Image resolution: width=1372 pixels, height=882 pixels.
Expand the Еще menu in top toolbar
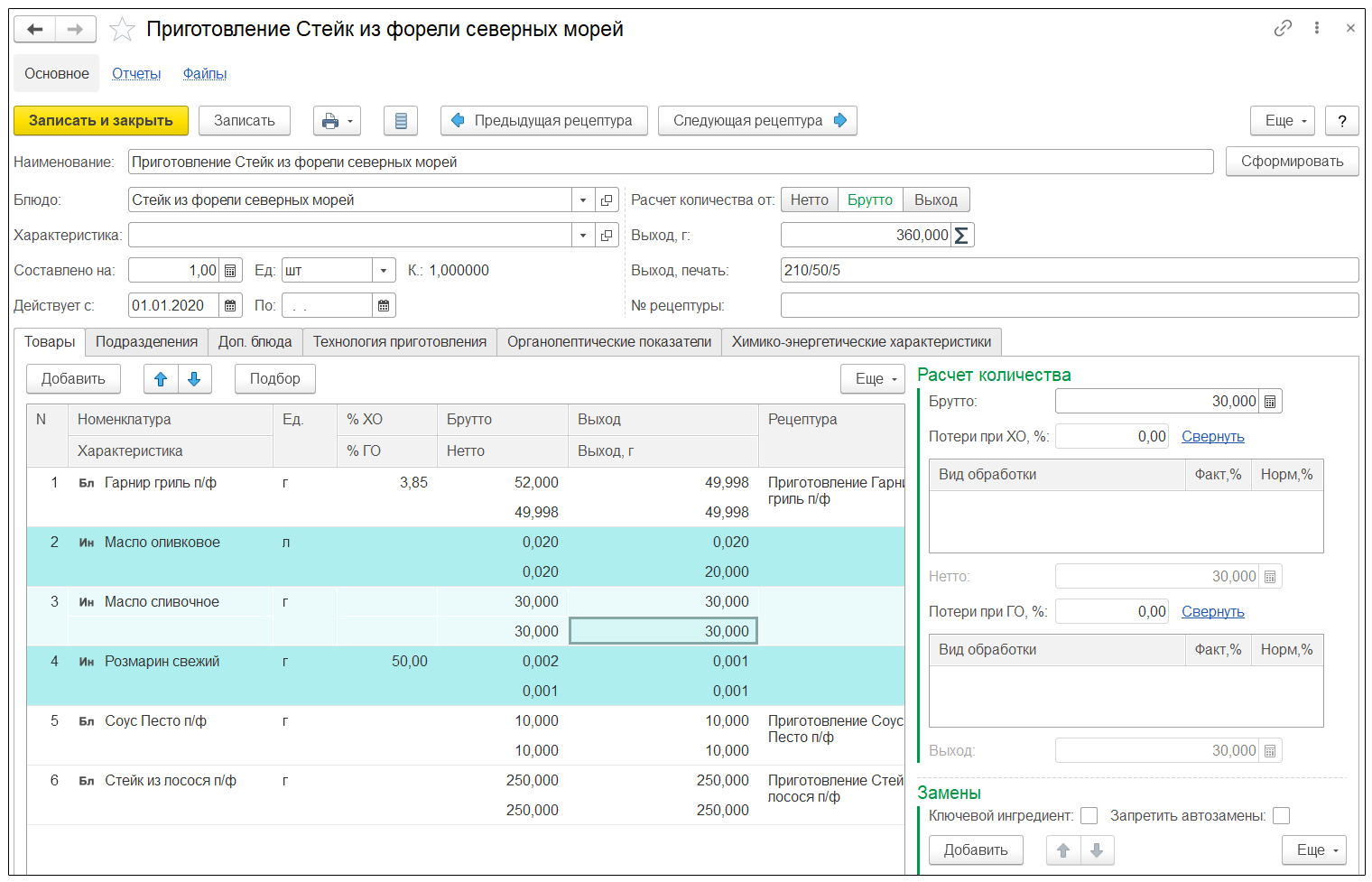point(1282,121)
